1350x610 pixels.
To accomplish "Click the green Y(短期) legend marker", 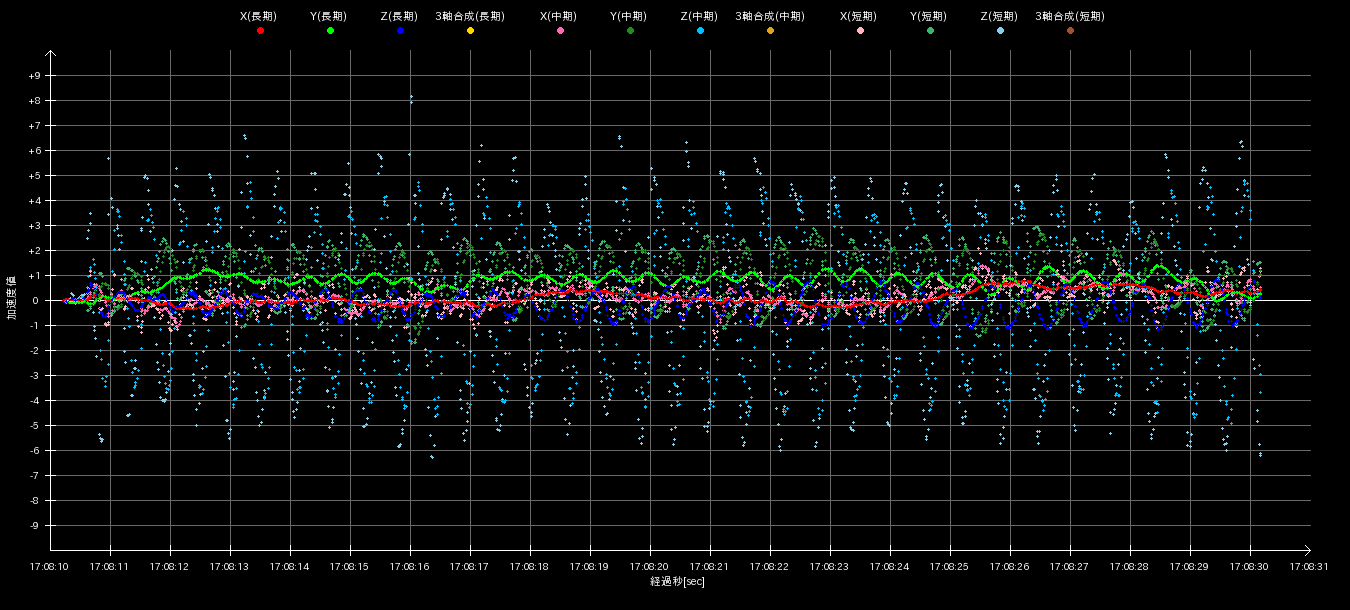I will pyautogui.click(x=930, y=31).
